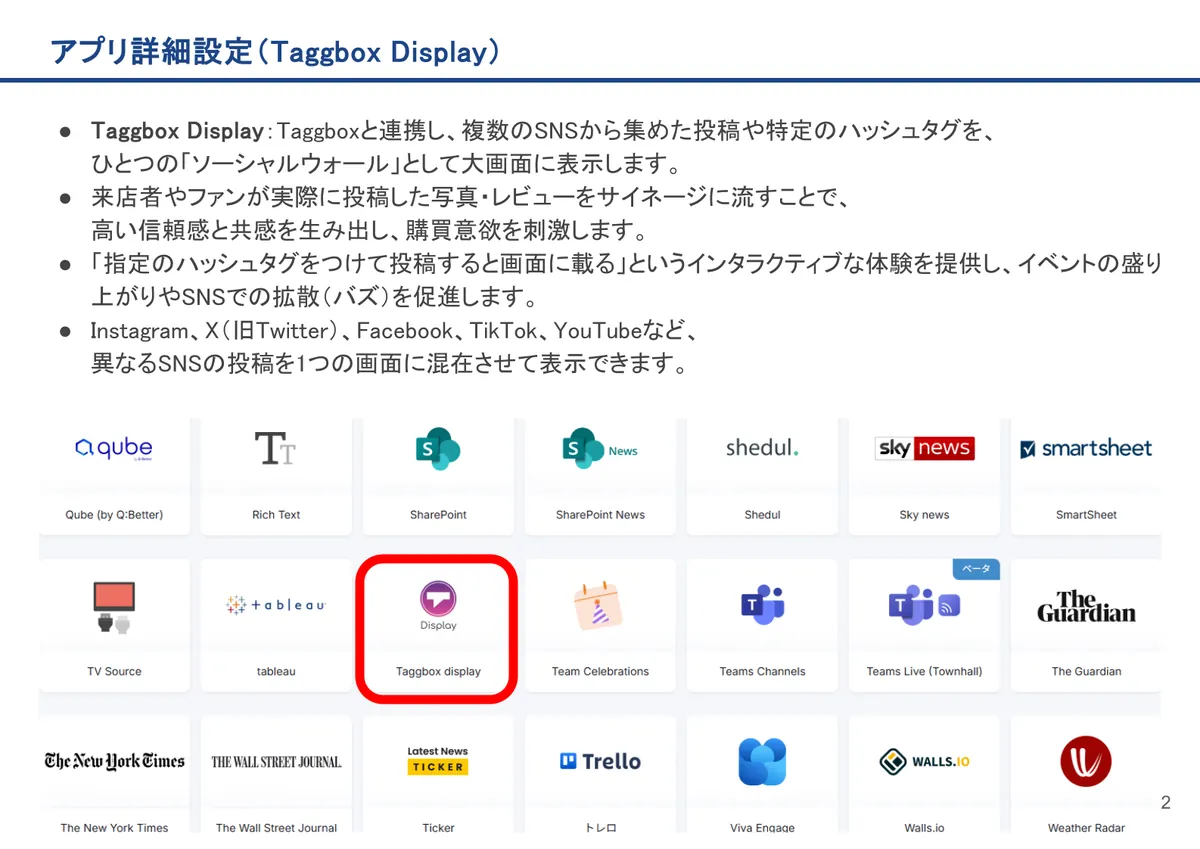This screenshot has height=849, width=1200.
Task: Click the bold "Taggbox Display" bullet heading
Action: (177, 131)
